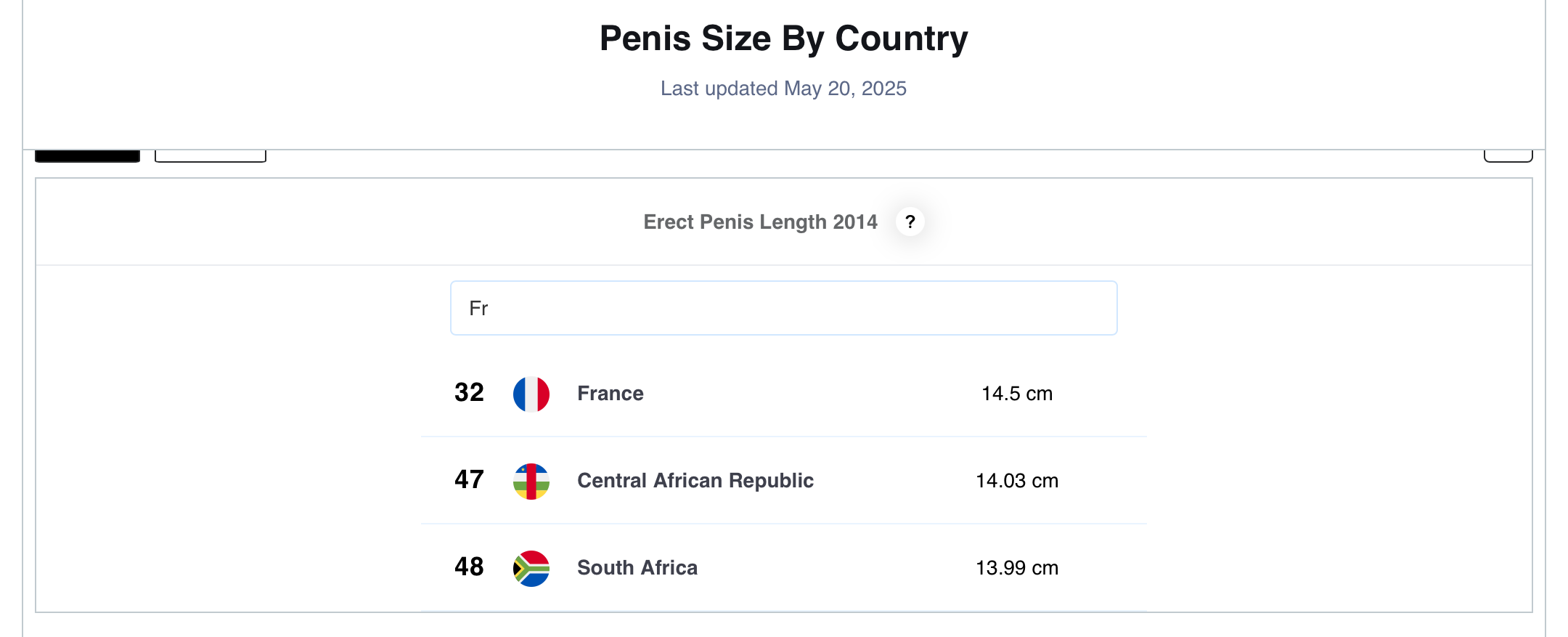1568x637 pixels.
Task: Click the "Erect Penis Length 2014" table heading
Action: (x=760, y=222)
